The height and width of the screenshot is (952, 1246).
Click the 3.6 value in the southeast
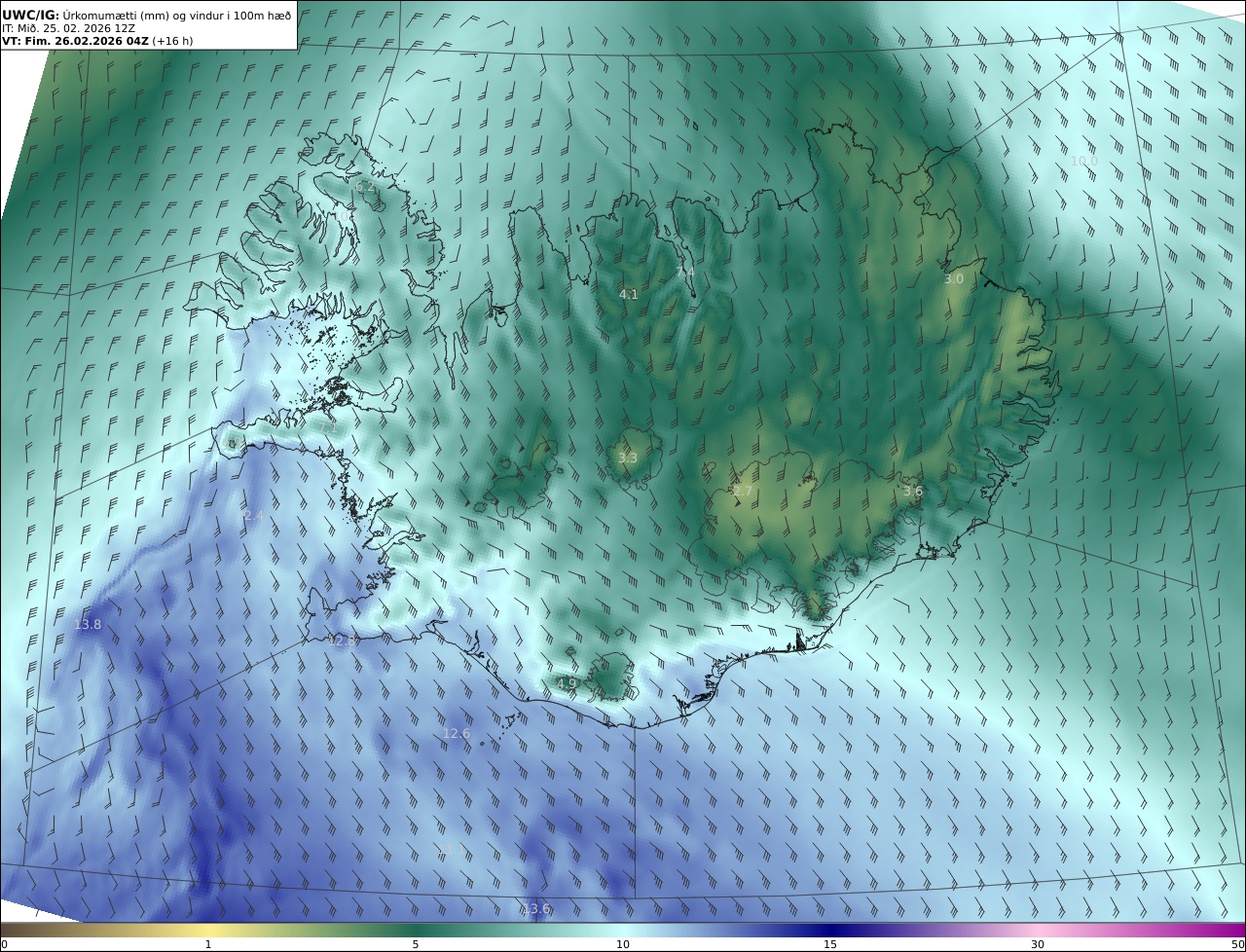[912, 492]
